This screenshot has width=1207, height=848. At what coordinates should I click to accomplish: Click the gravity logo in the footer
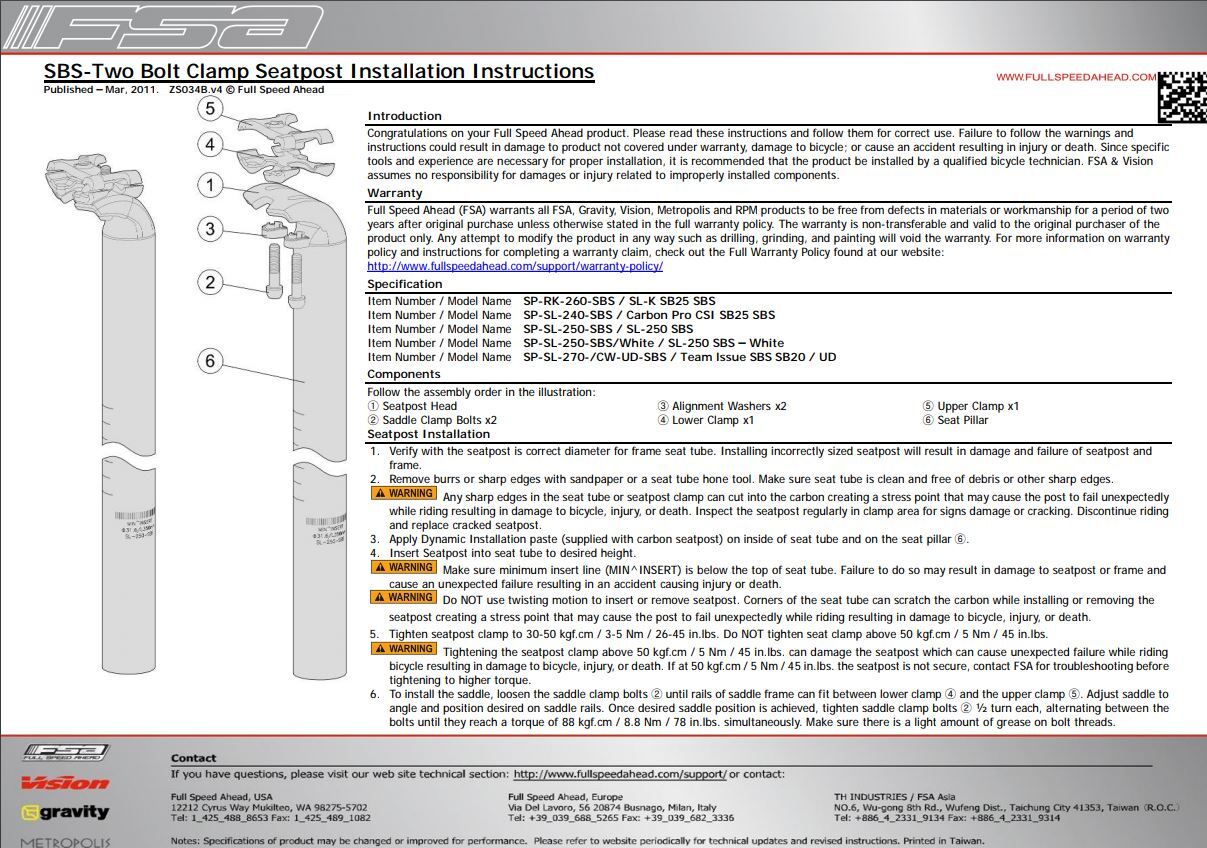point(65,812)
